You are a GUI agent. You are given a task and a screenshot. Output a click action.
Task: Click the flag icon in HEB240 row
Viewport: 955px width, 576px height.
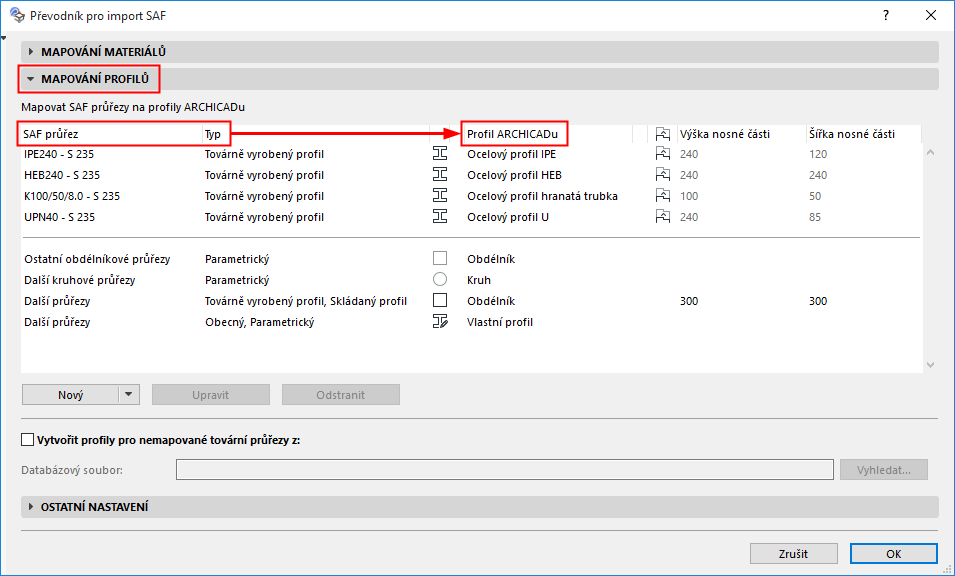[663, 175]
